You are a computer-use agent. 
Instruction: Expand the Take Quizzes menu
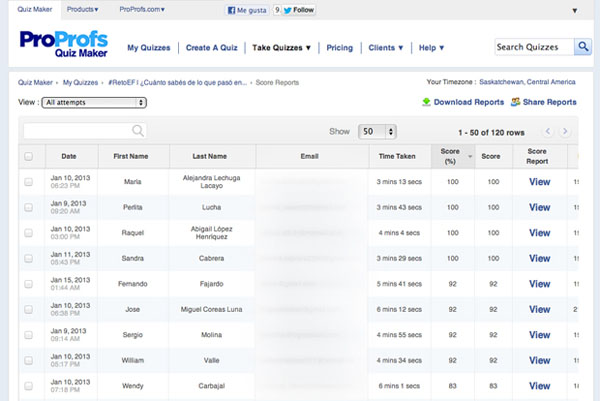pos(281,48)
